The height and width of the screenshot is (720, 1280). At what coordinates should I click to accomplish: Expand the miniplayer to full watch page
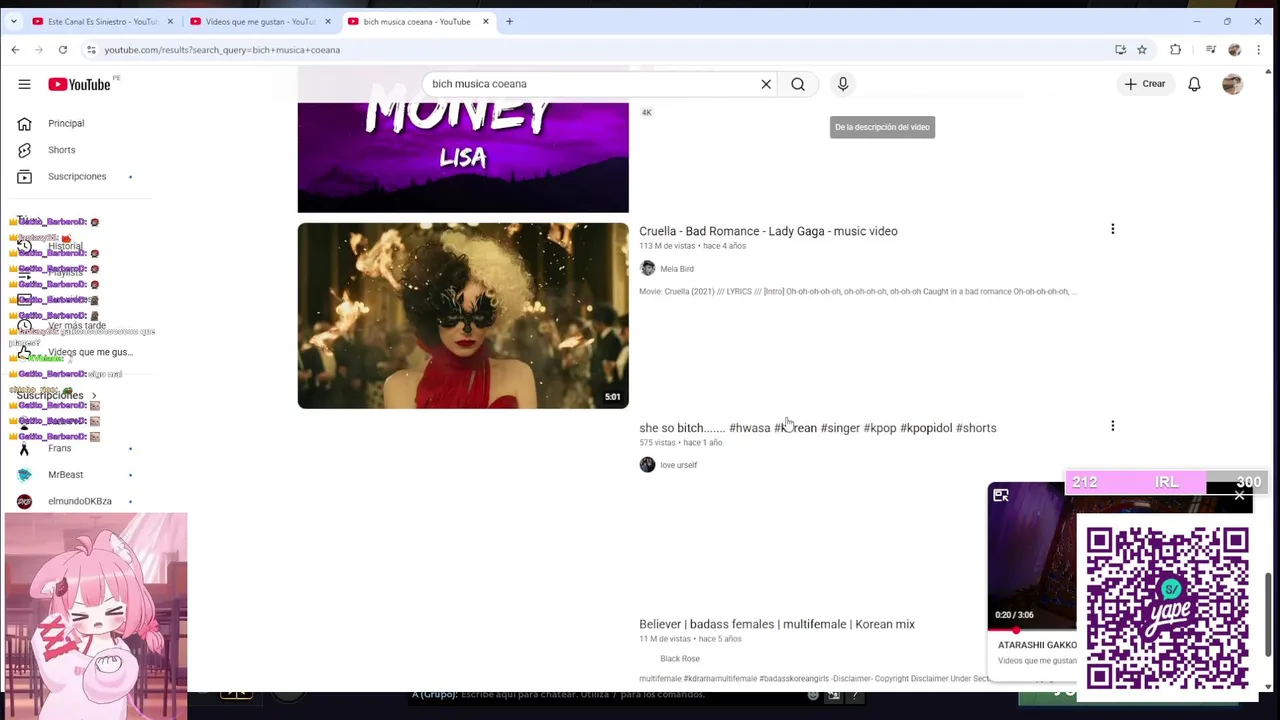[x=1001, y=495]
